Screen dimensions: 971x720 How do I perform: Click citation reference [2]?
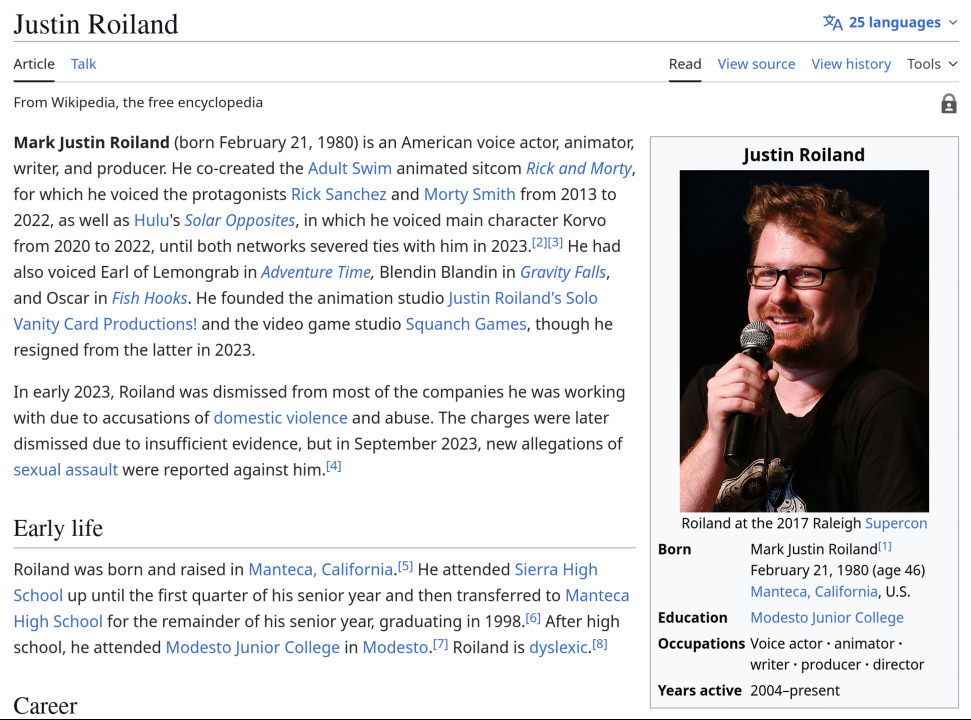[x=539, y=242]
